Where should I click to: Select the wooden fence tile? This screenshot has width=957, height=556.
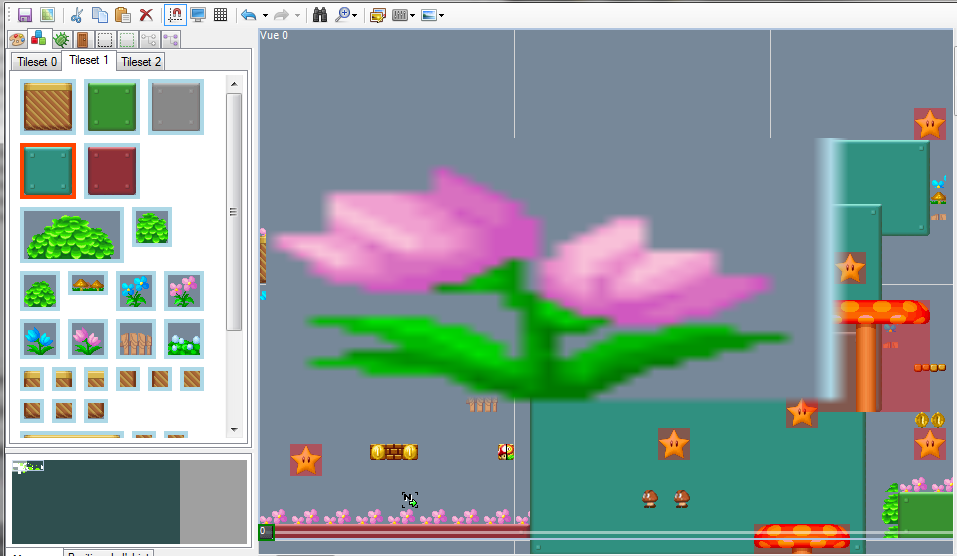135,339
